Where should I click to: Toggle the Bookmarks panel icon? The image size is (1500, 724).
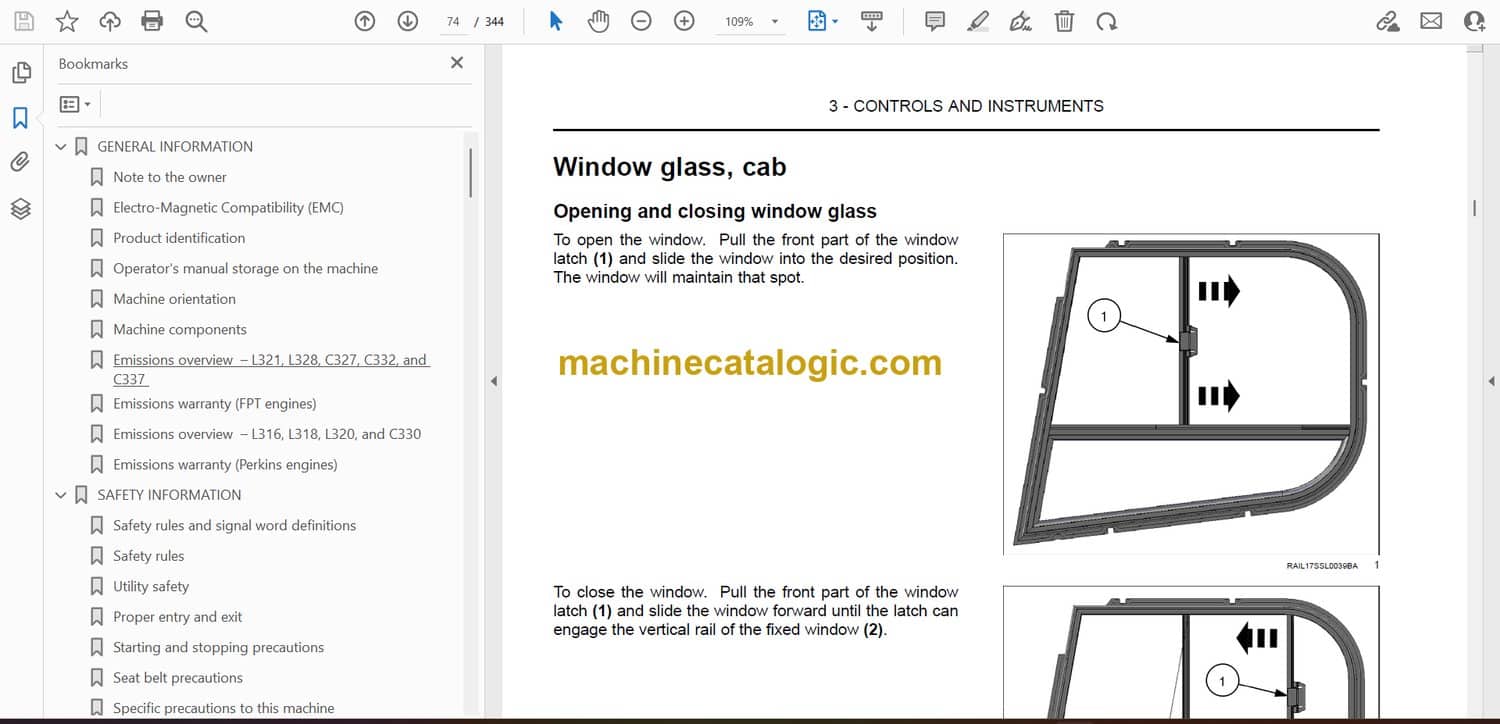pyautogui.click(x=21, y=118)
